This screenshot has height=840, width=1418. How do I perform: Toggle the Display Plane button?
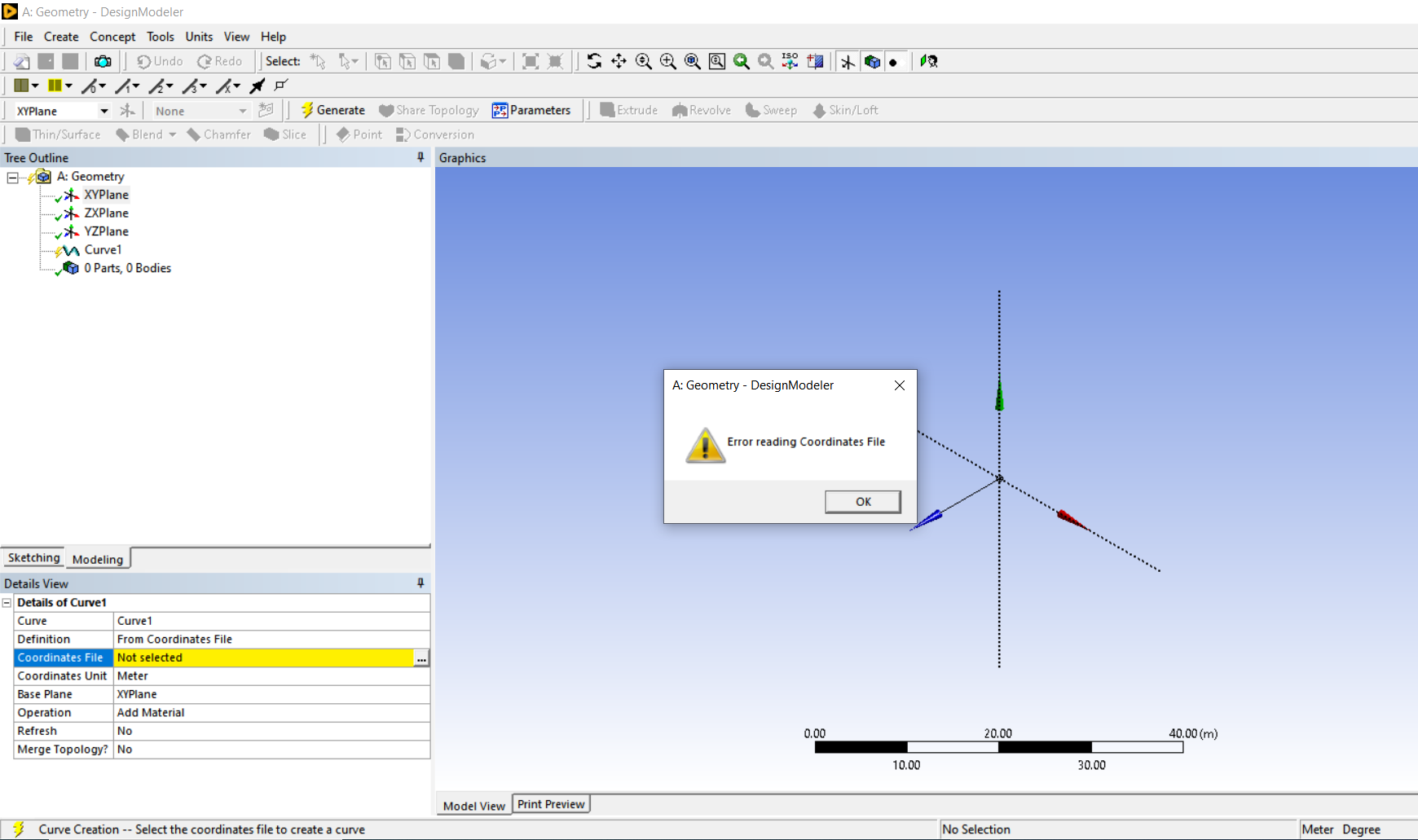[x=848, y=62]
